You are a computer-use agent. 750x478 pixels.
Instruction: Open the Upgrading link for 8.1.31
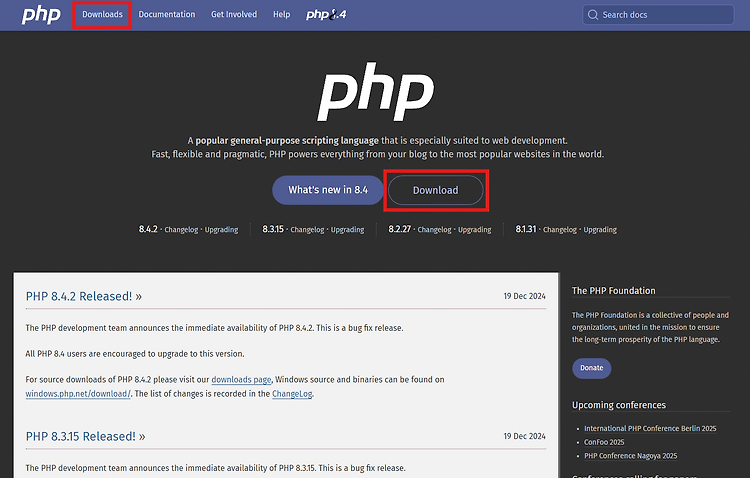click(600, 230)
